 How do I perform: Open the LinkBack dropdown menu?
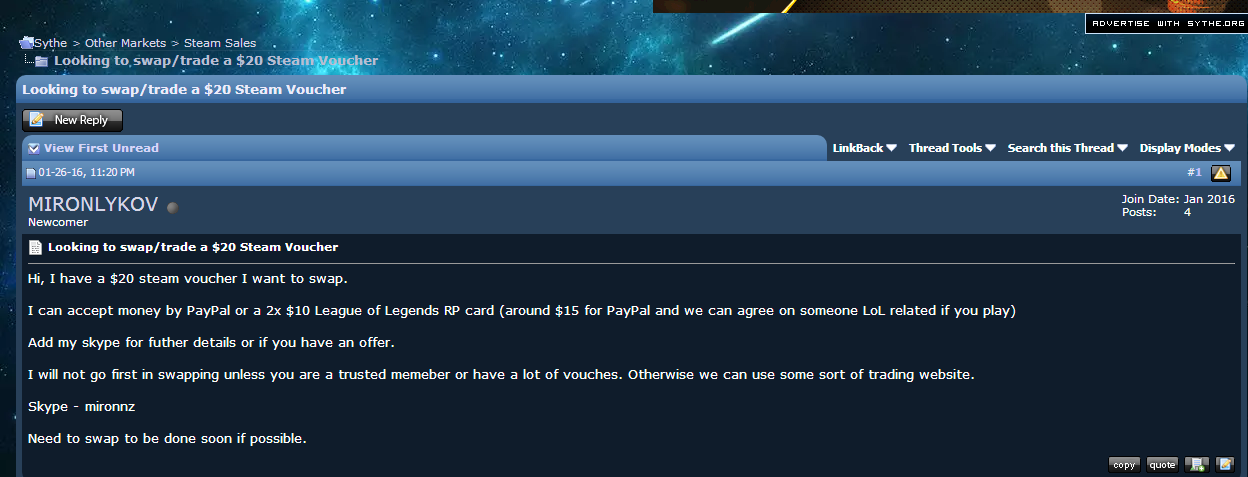864,148
